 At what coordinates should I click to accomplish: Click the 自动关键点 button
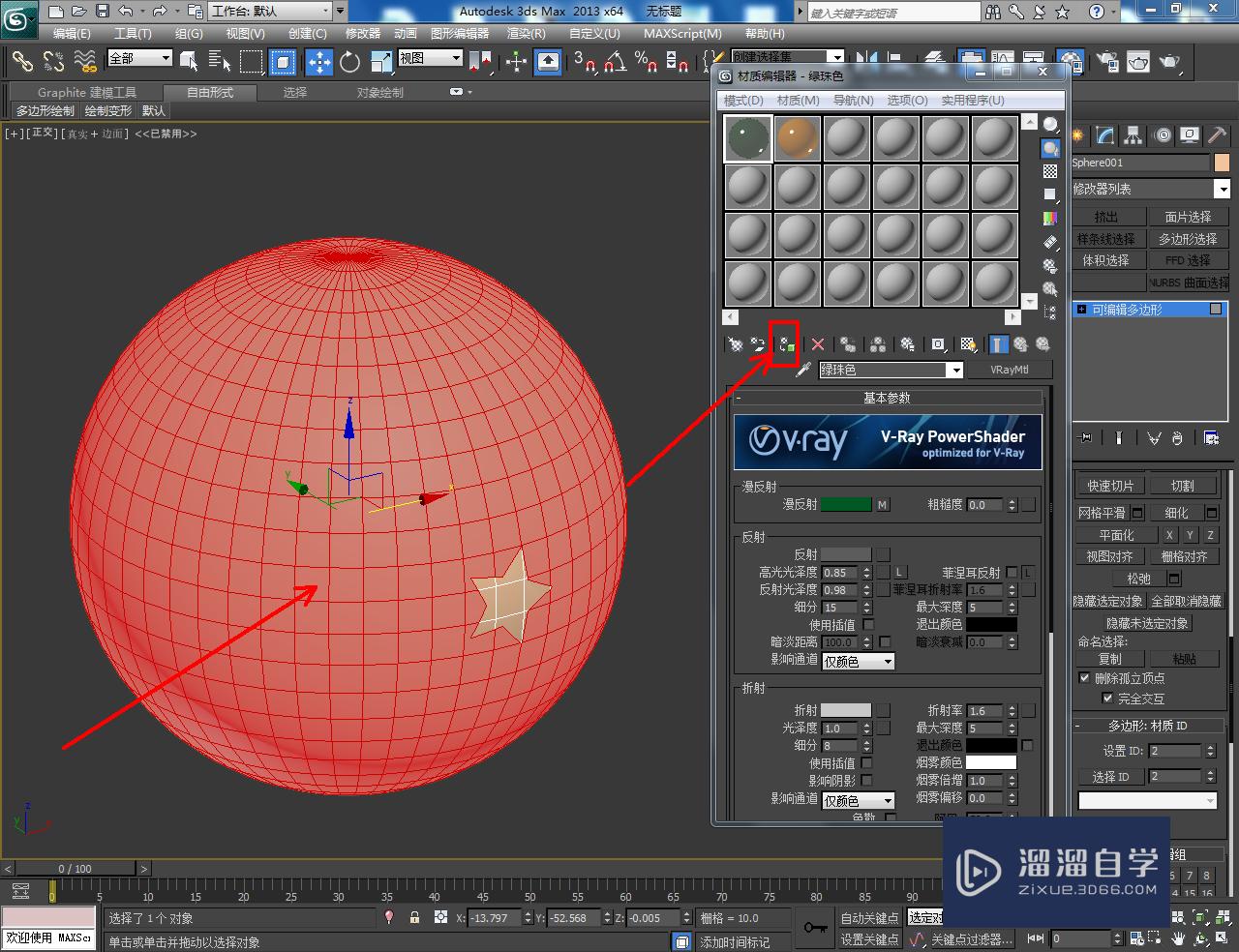869,918
